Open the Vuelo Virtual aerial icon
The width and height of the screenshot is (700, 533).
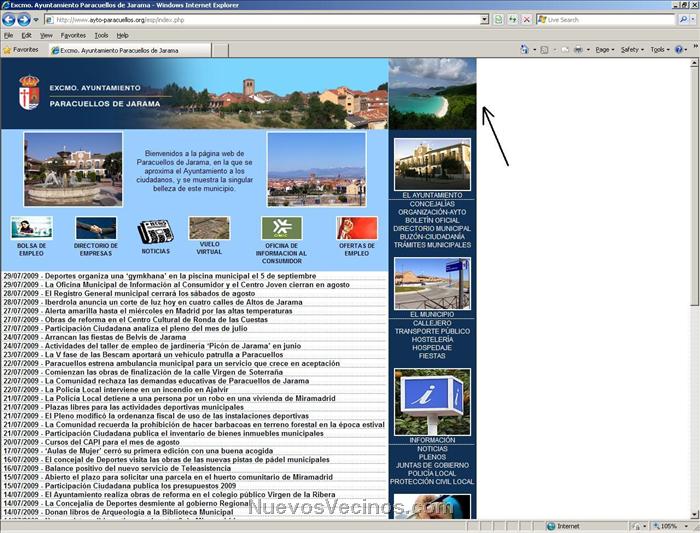(x=209, y=228)
